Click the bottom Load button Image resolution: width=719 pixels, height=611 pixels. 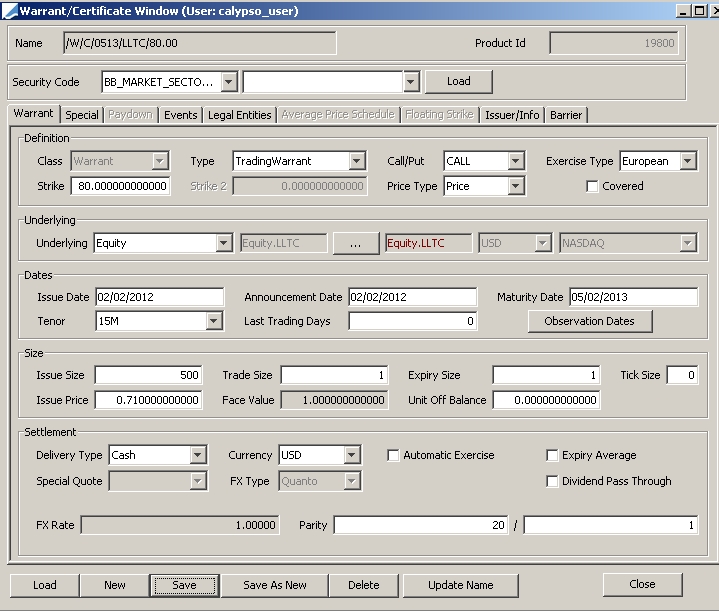[44, 585]
